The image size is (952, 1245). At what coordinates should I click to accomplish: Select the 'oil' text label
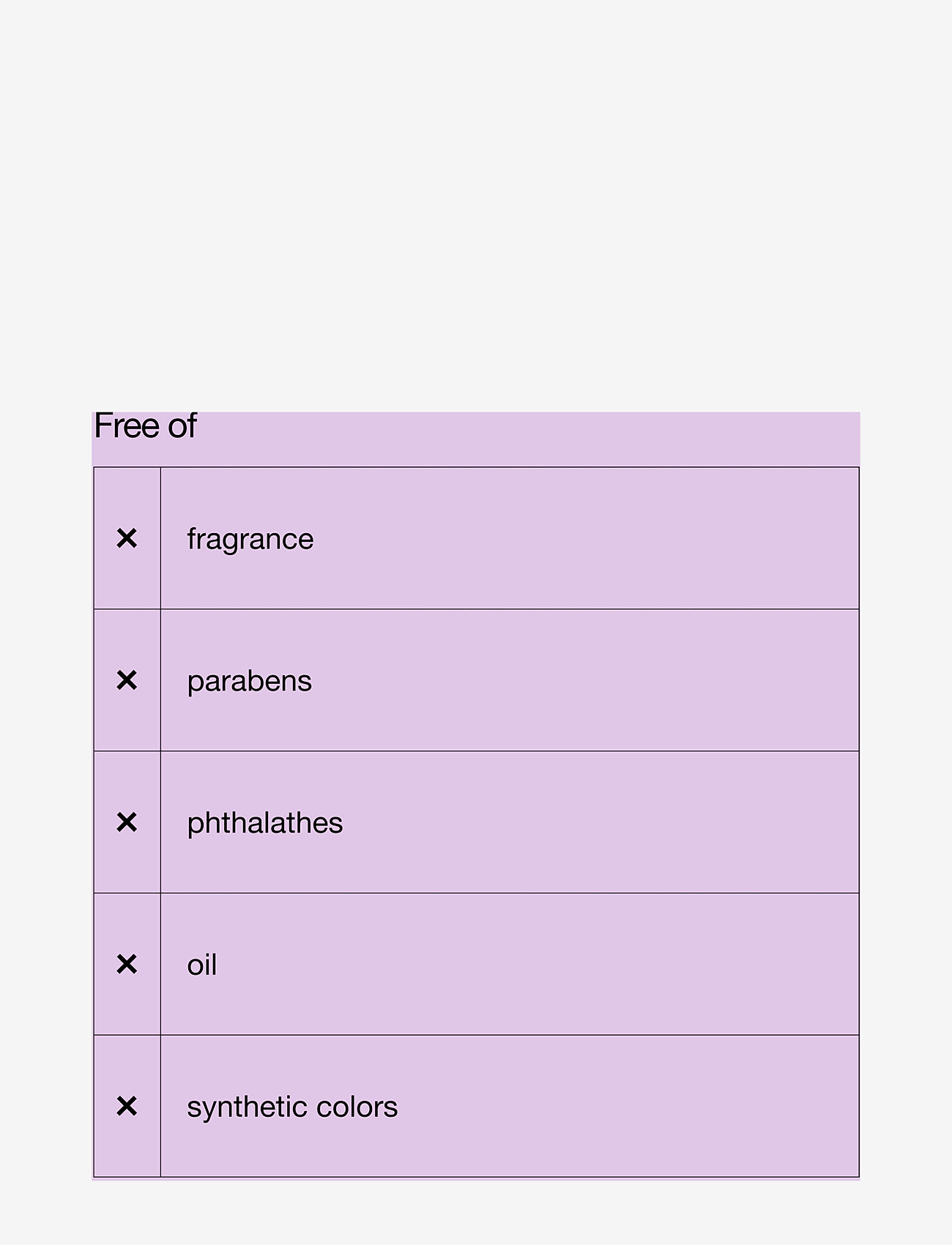pyautogui.click(x=202, y=965)
